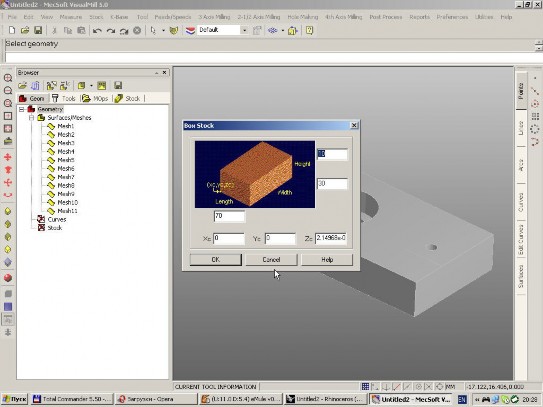
Task: Click the EN language indicator in the taskbar
Action: 462,399
